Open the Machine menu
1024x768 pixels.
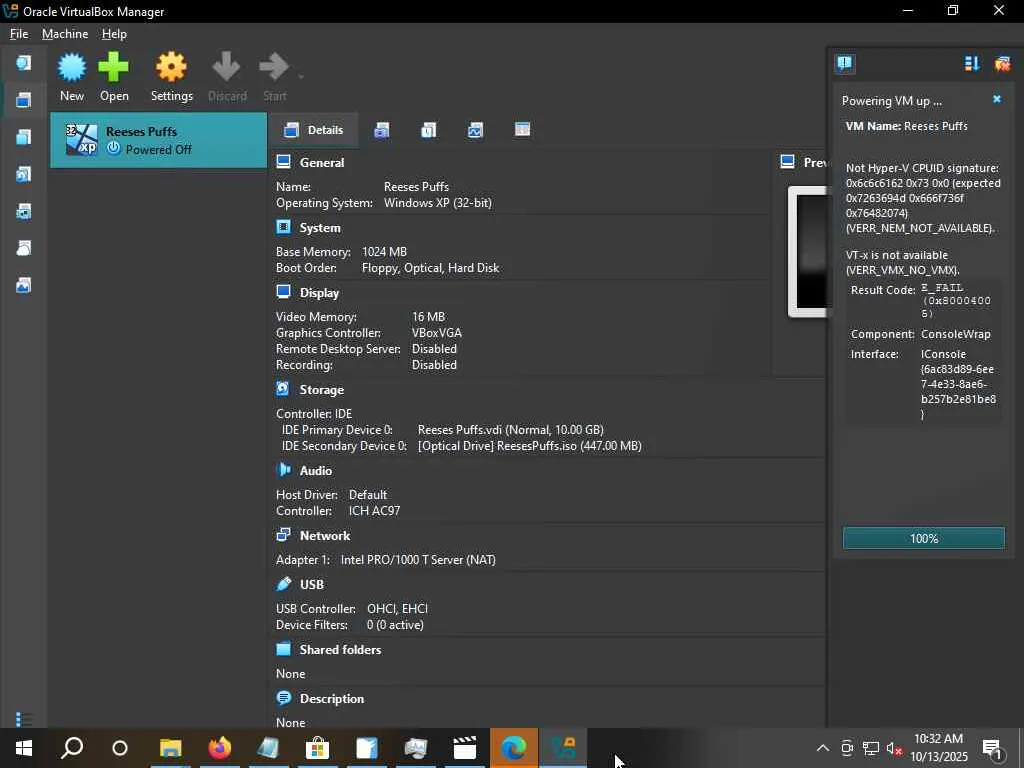pos(65,34)
